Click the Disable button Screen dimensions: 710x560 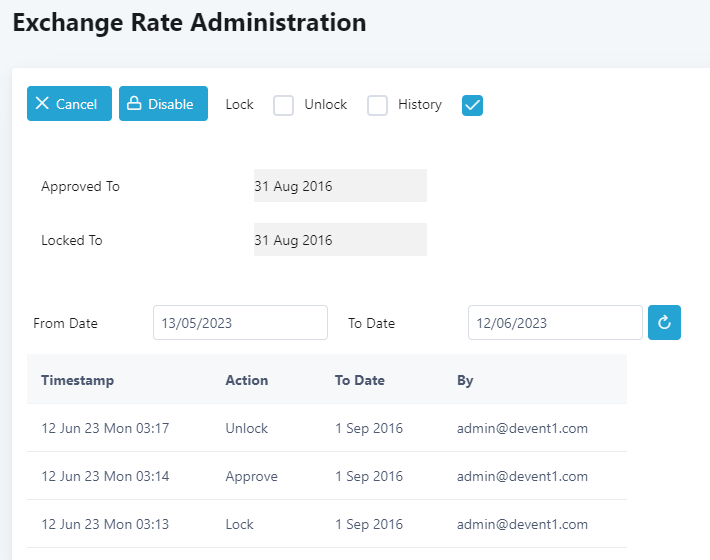point(163,104)
